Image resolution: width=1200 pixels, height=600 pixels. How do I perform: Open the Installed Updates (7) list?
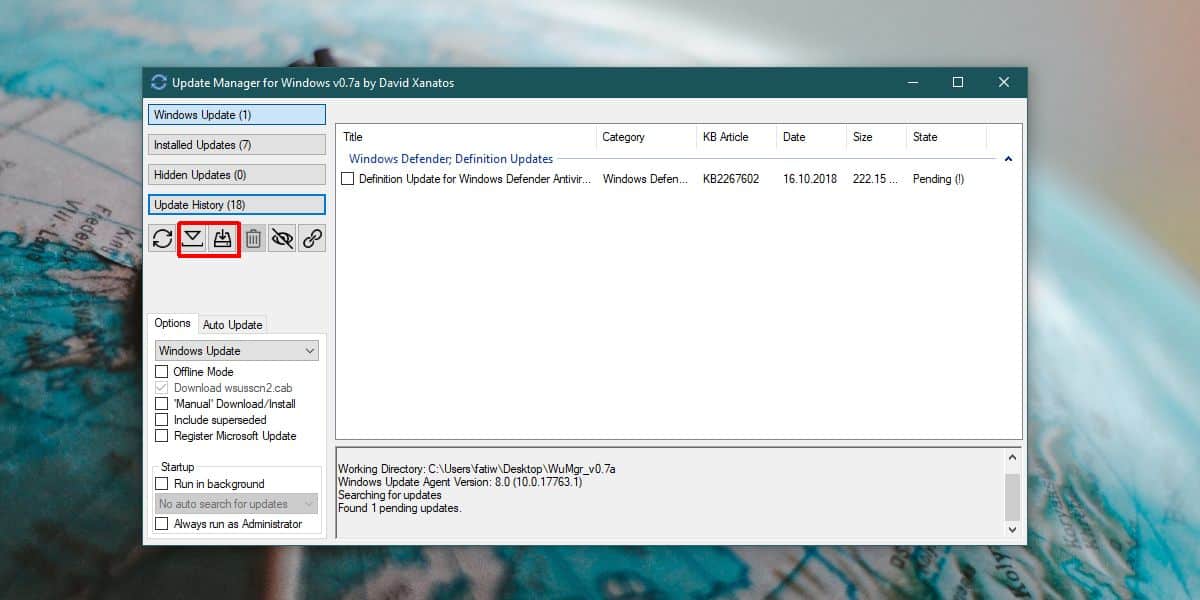(237, 145)
